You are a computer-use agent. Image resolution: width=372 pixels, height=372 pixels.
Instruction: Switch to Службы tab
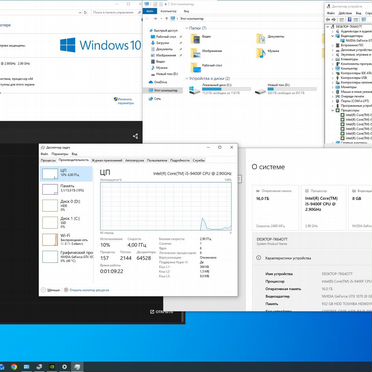pyautogui.click(x=199, y=160)
